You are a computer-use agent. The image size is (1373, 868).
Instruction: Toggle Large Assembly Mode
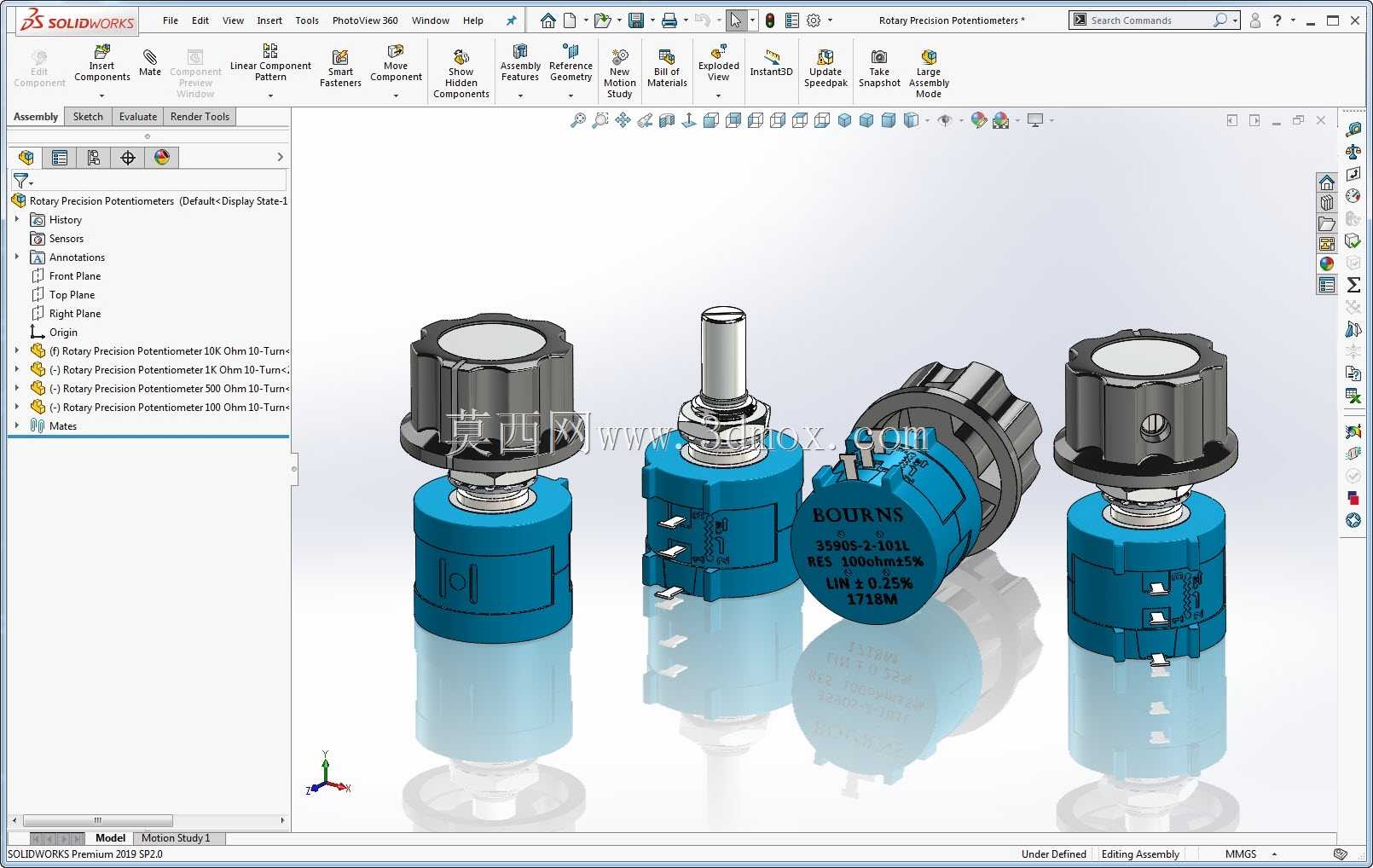[929, 74]
